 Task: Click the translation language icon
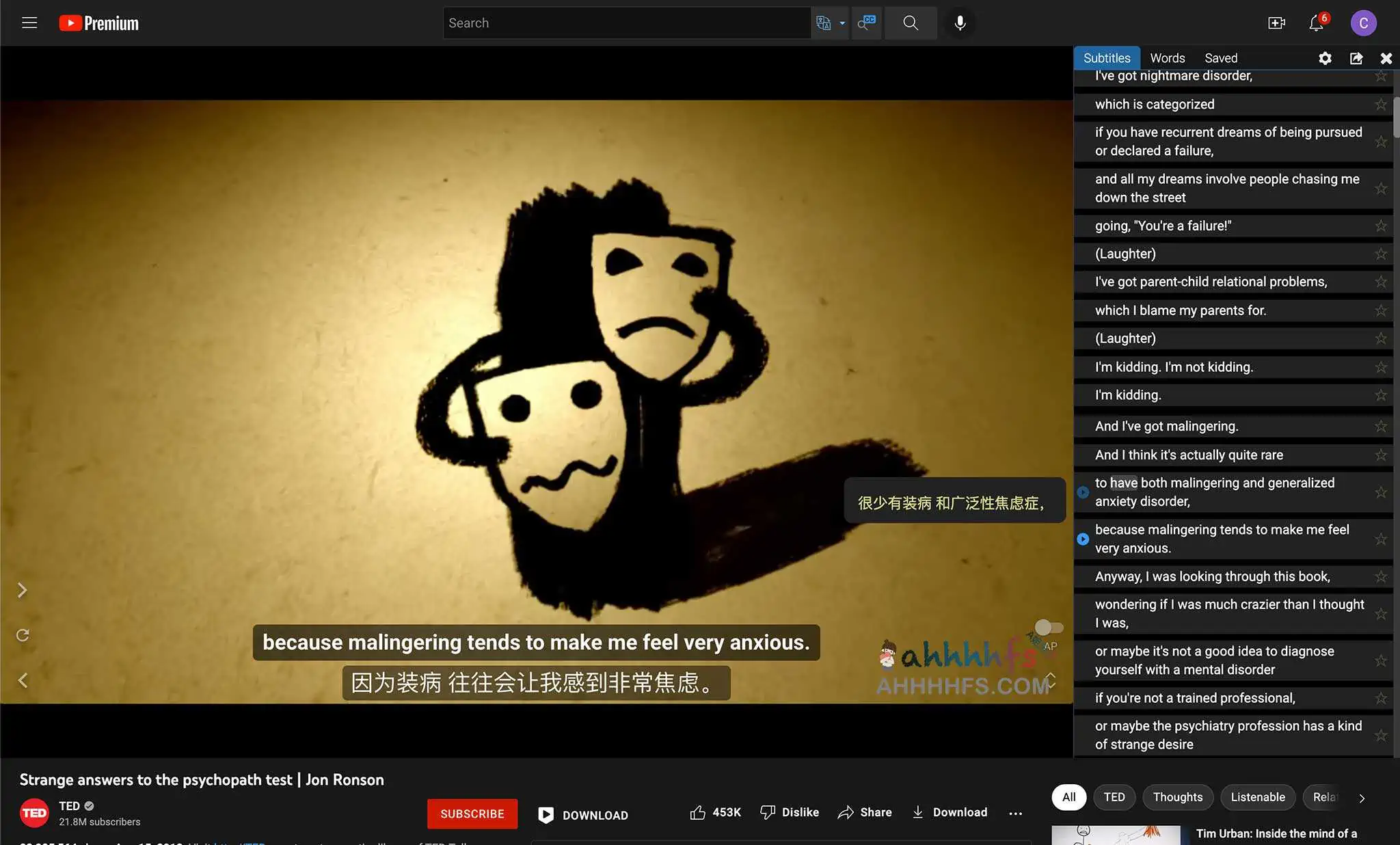point(824,23)
